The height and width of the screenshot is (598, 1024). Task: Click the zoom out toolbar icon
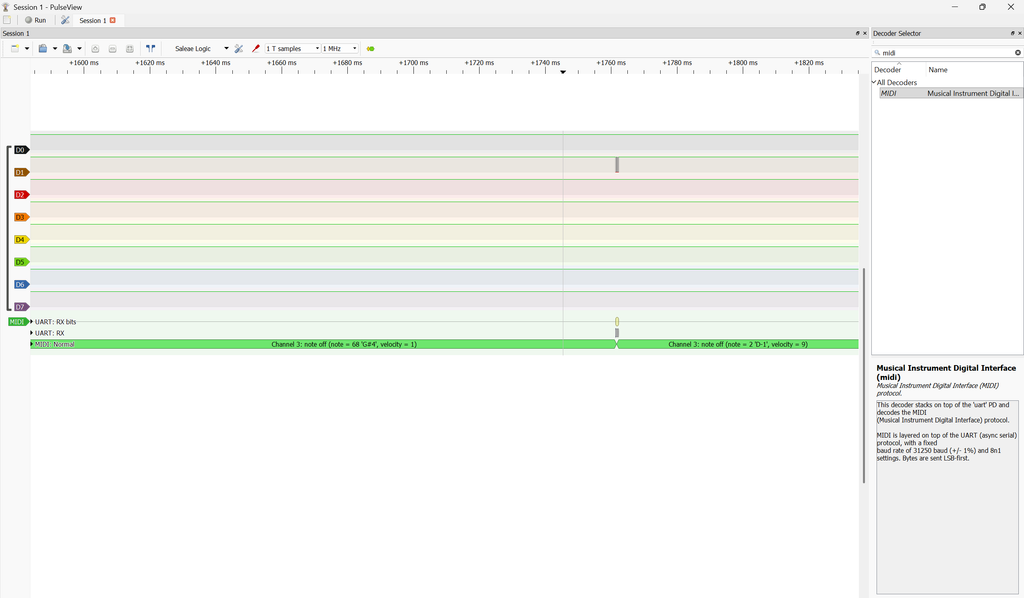point(112,48)
